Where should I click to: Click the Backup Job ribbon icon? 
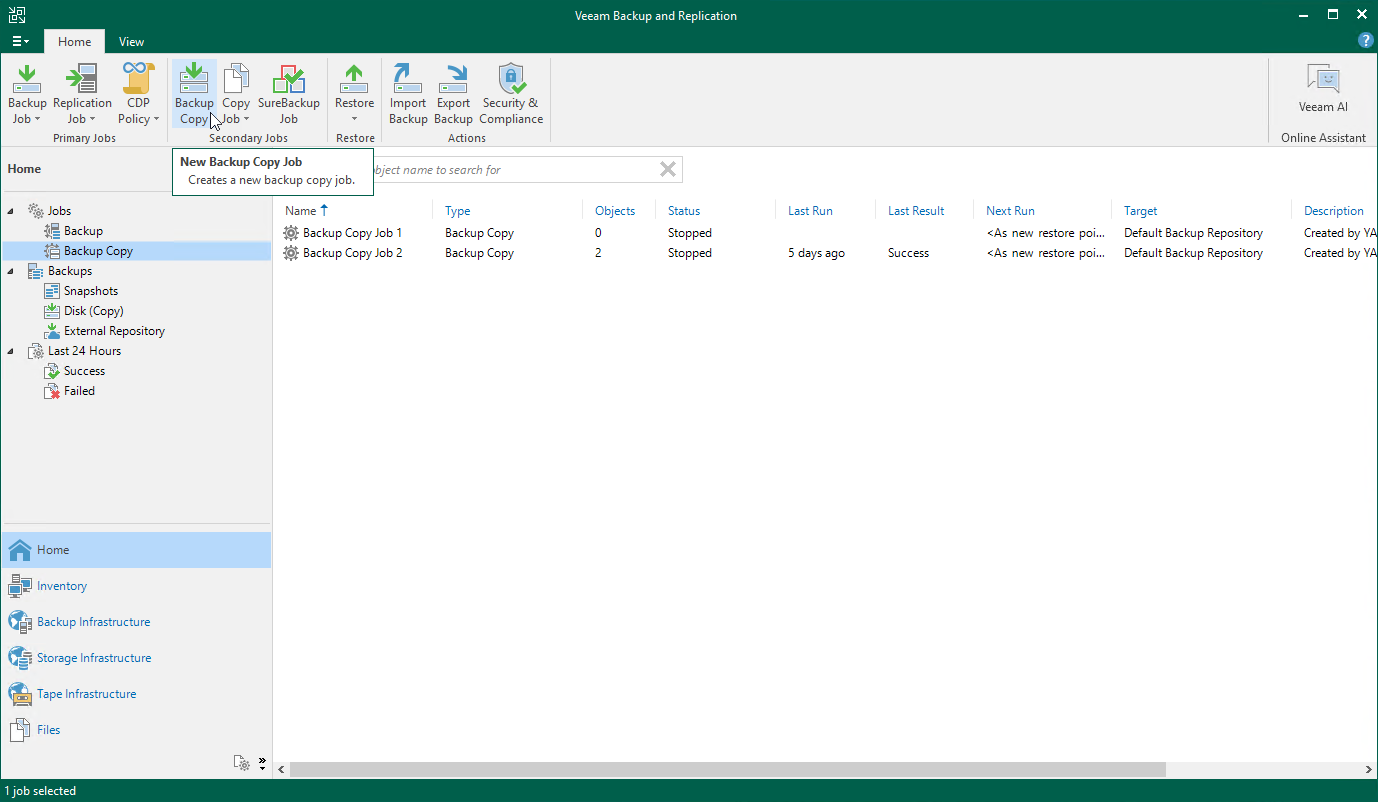(x=27, y=79)
